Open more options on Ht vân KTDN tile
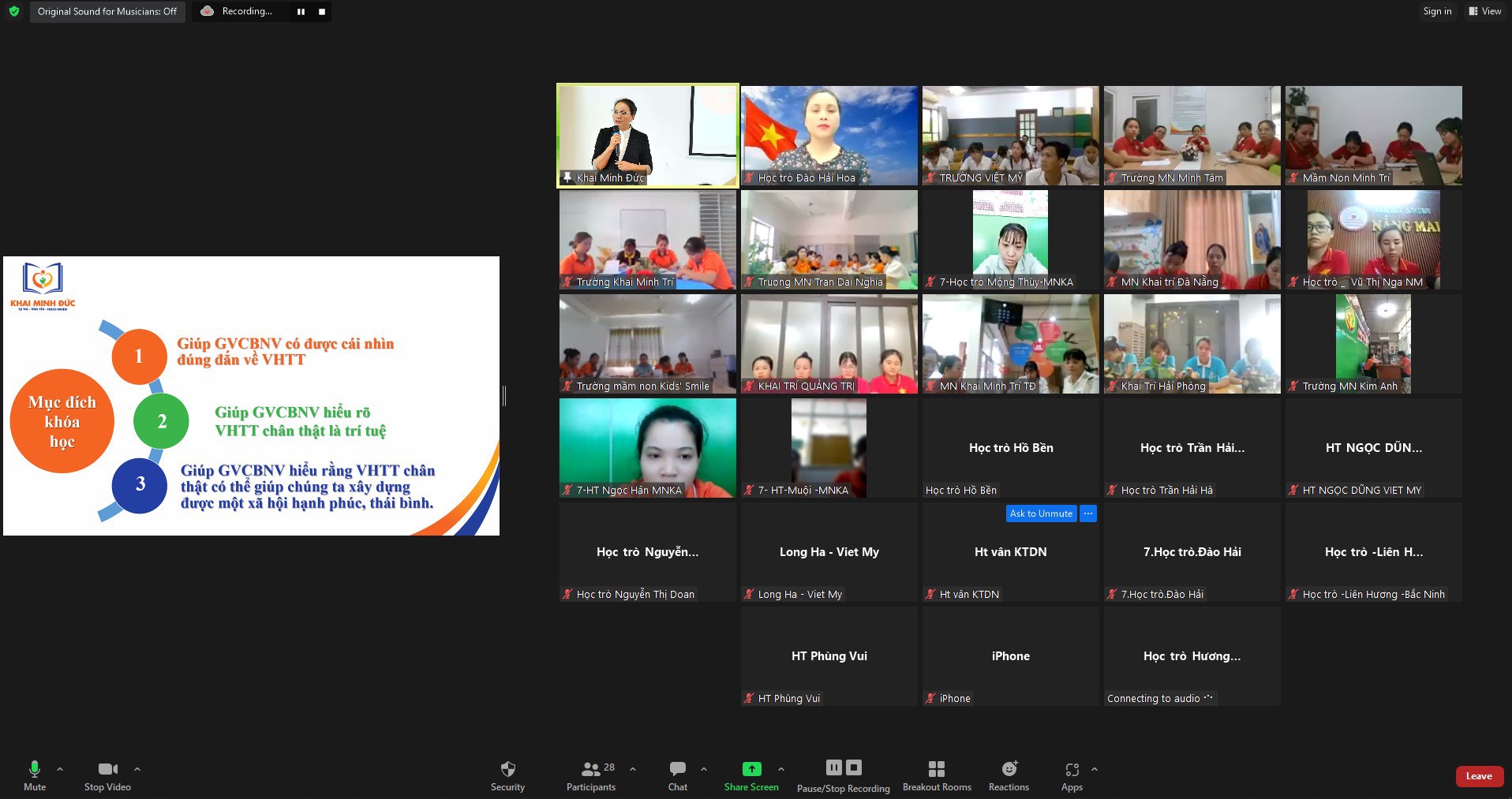This screenshot has width=1512, height=799. (1087, 513)
